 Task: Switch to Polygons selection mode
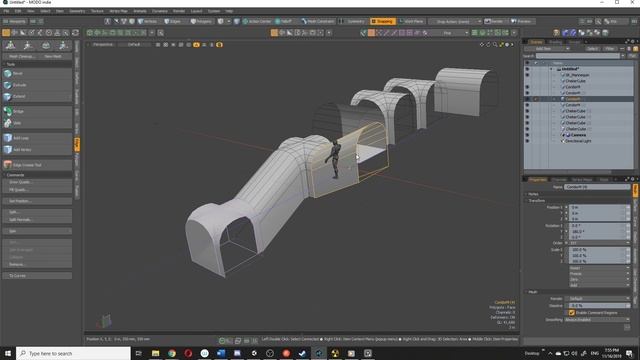(202, 21)
